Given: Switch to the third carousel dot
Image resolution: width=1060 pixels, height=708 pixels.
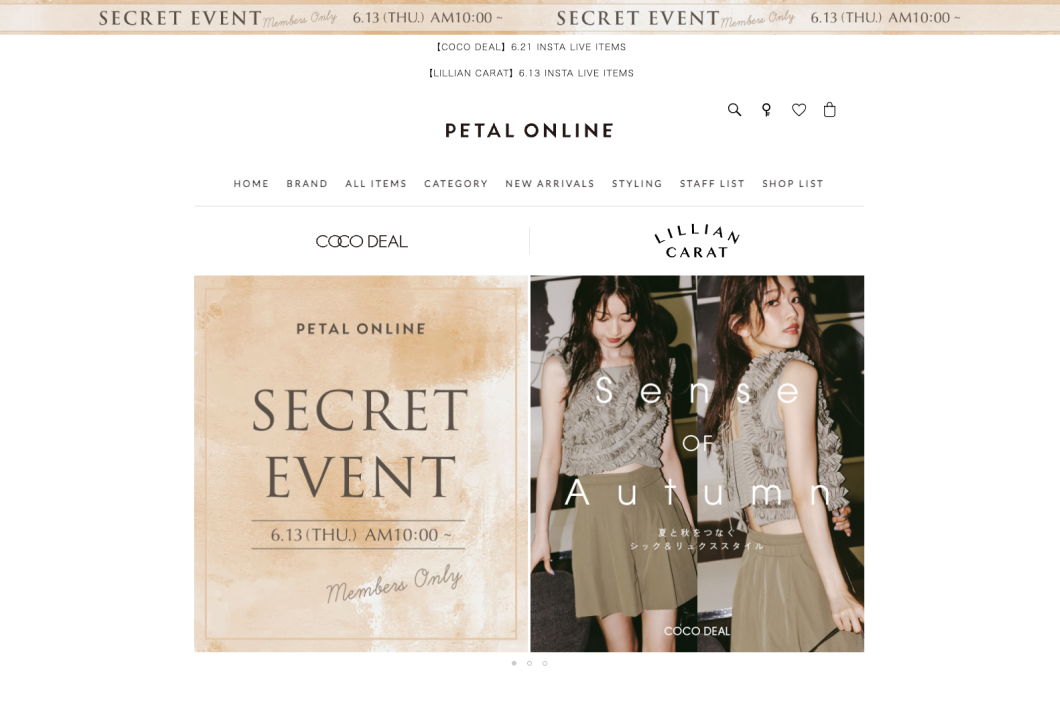Looking at the screenshot, I should [x=545, y=663].
